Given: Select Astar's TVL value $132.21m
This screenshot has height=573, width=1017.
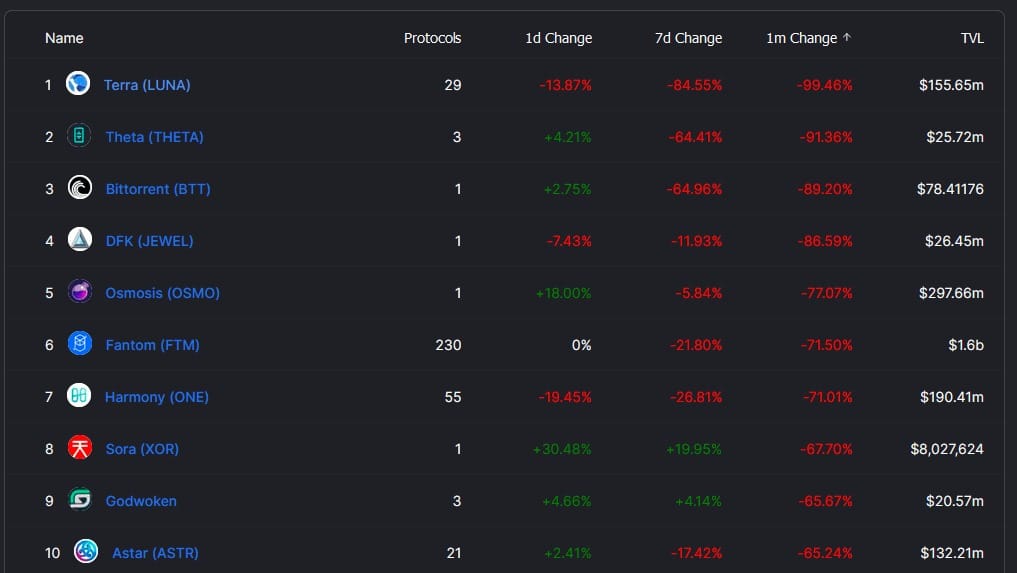Looking at the screenshot, I should (x=951, y=553).
